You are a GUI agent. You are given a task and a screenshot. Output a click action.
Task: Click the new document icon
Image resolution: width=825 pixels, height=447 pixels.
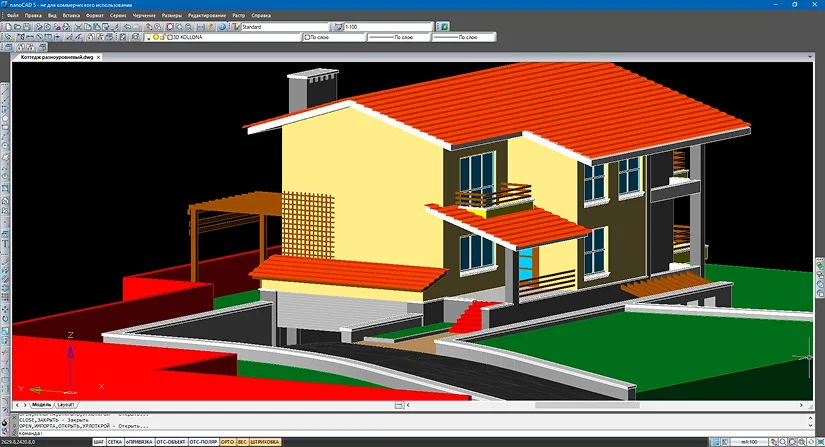click(6, 27)
